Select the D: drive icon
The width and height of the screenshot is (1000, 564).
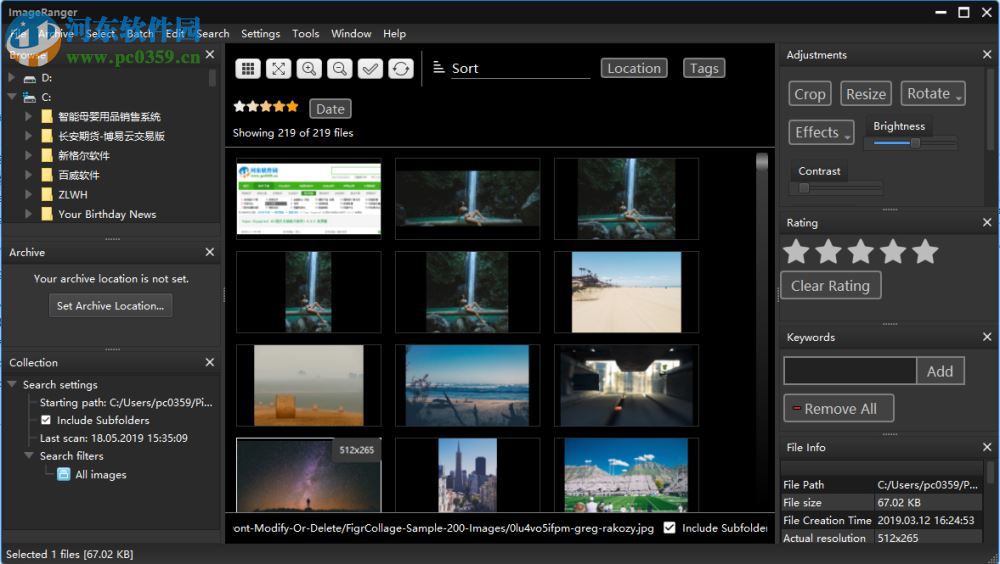point(29,78)
